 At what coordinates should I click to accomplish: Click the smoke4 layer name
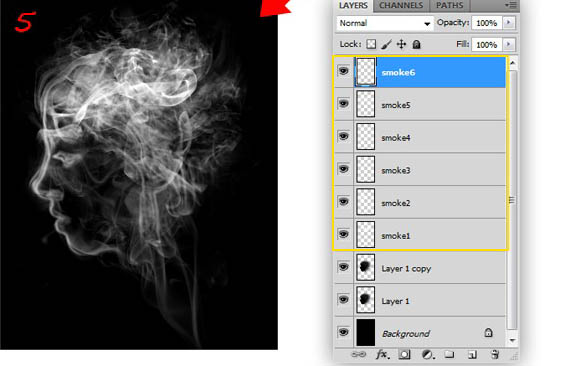click(396, 138)
